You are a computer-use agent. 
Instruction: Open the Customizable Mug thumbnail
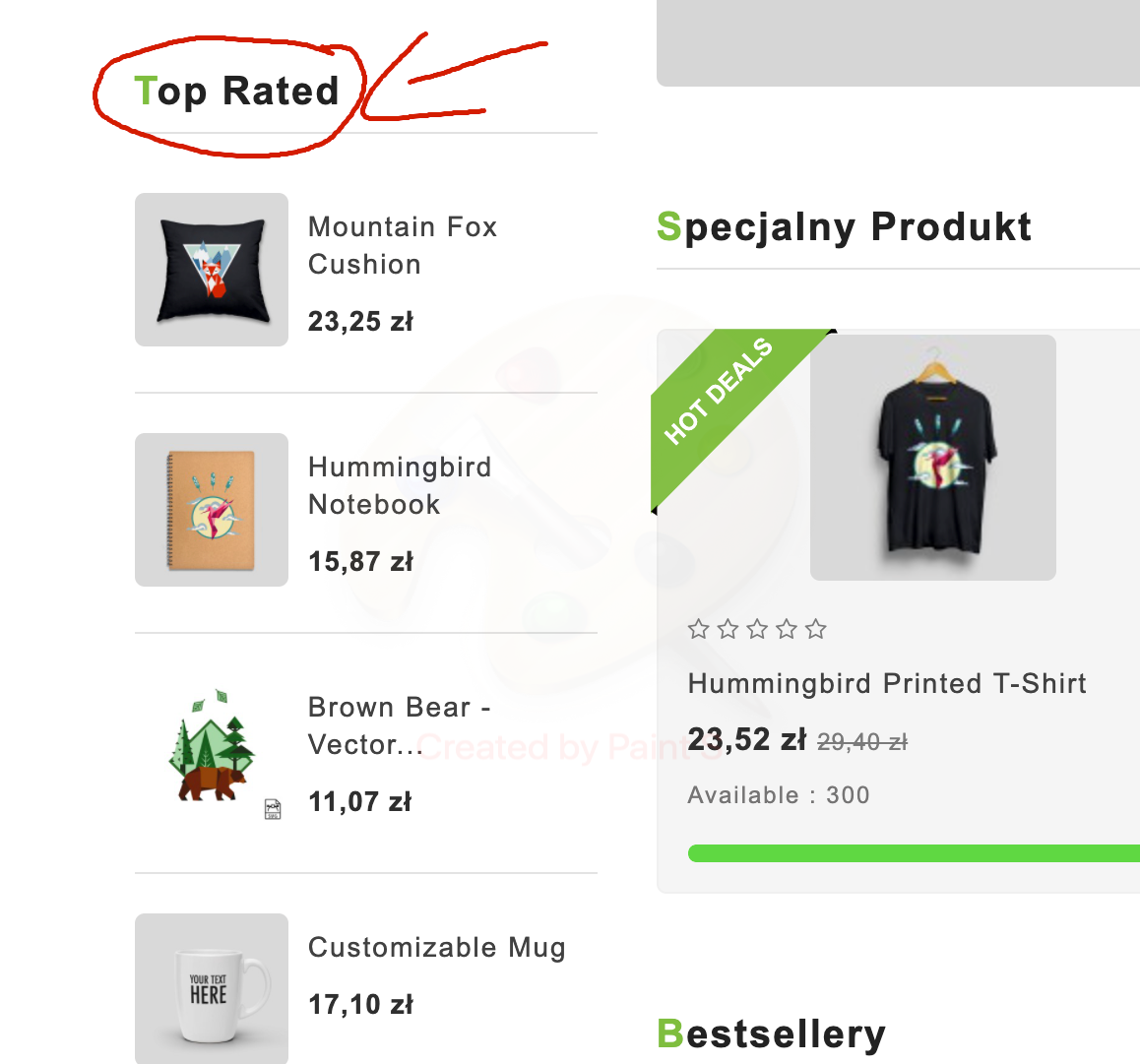212,988
